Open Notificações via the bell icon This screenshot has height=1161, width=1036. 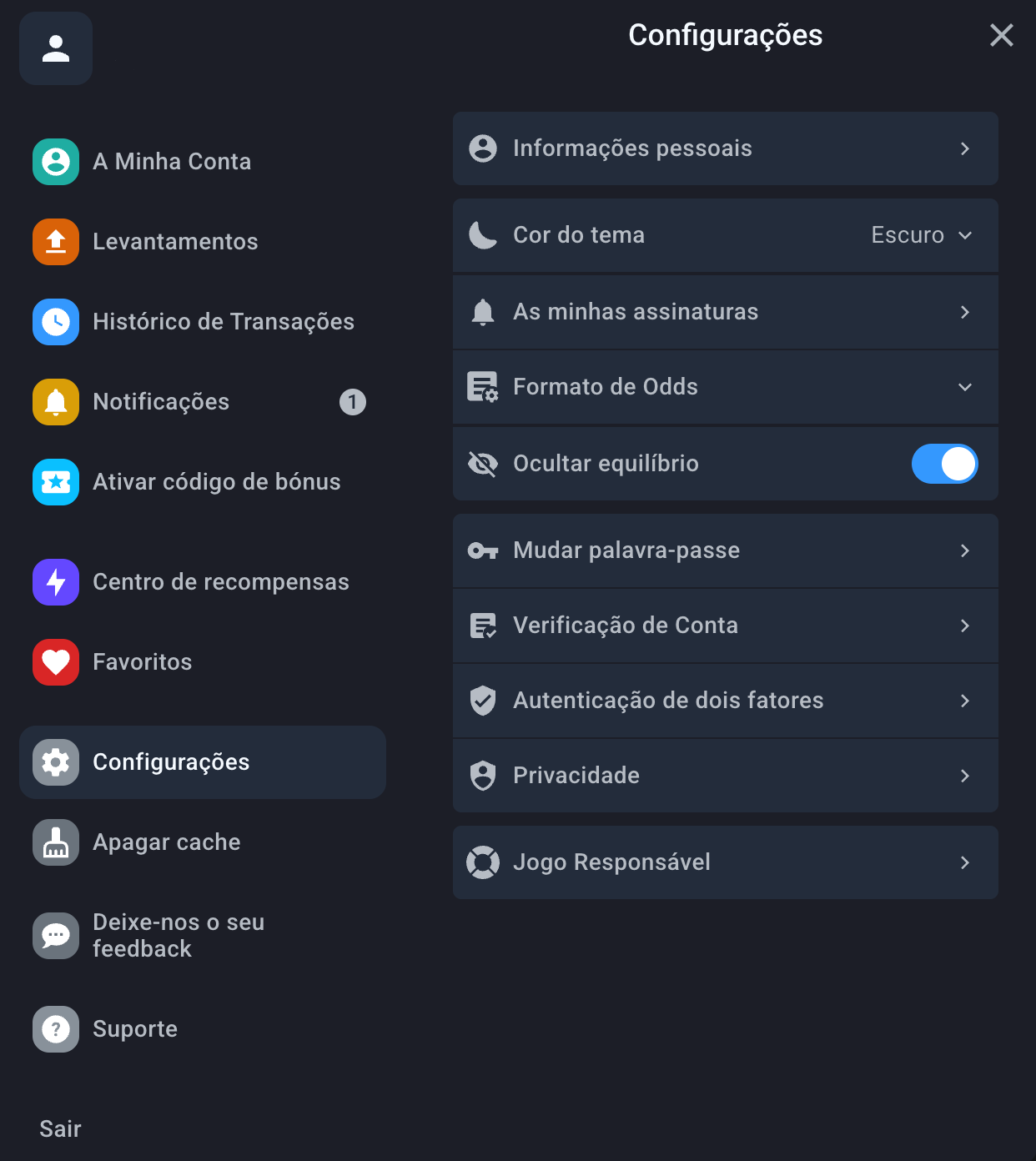point(55,402)
